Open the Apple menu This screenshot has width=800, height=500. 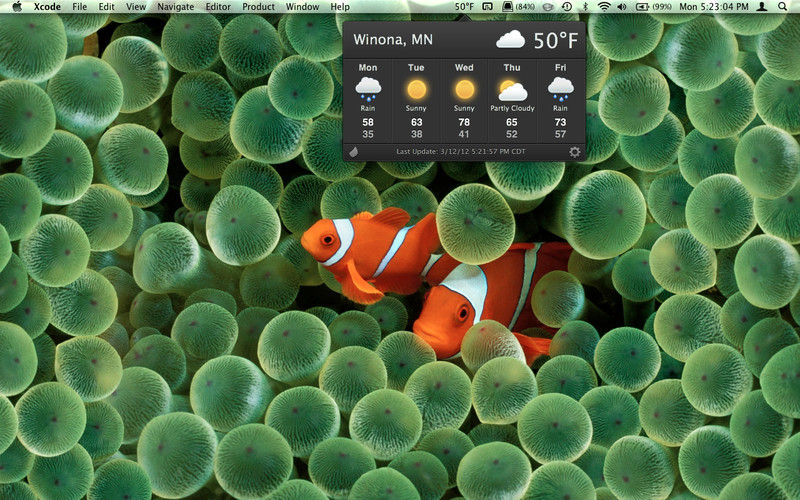[x=17, y=6]
